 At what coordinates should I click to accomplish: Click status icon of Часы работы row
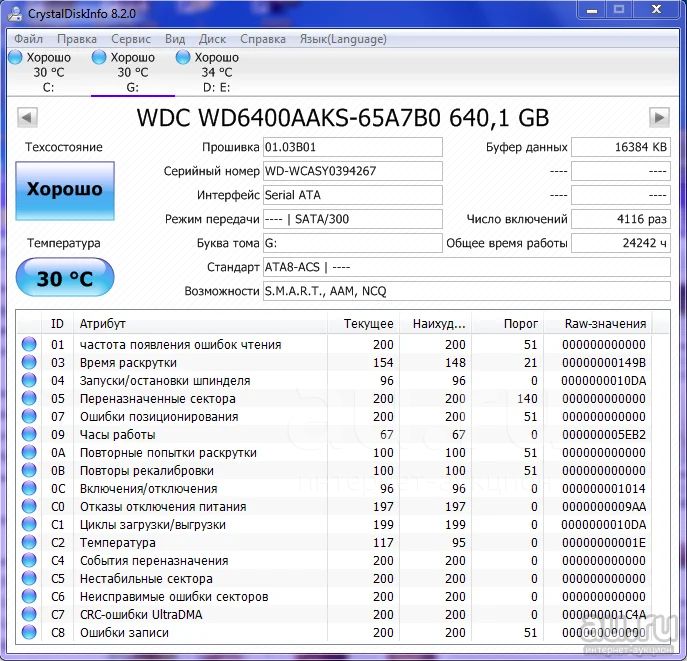click(x=29, y=434)
